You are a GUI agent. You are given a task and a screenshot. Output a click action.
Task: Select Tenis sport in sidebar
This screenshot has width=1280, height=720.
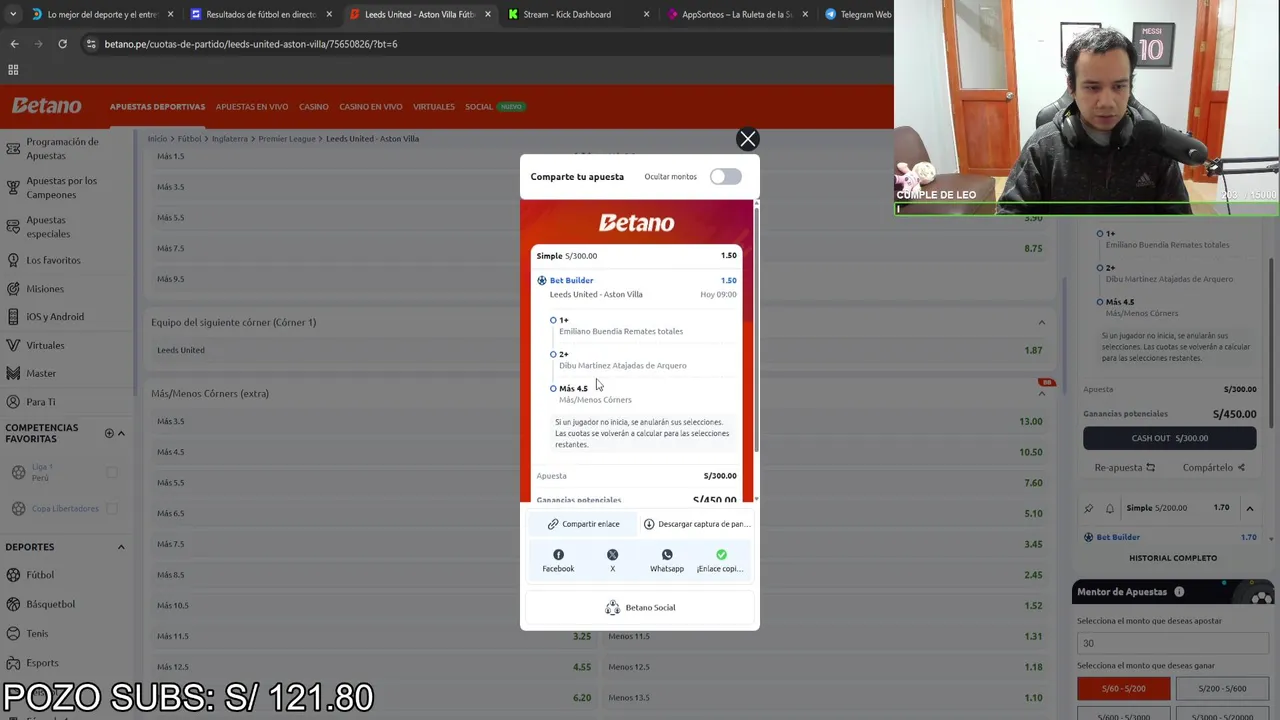coord(37,633)
